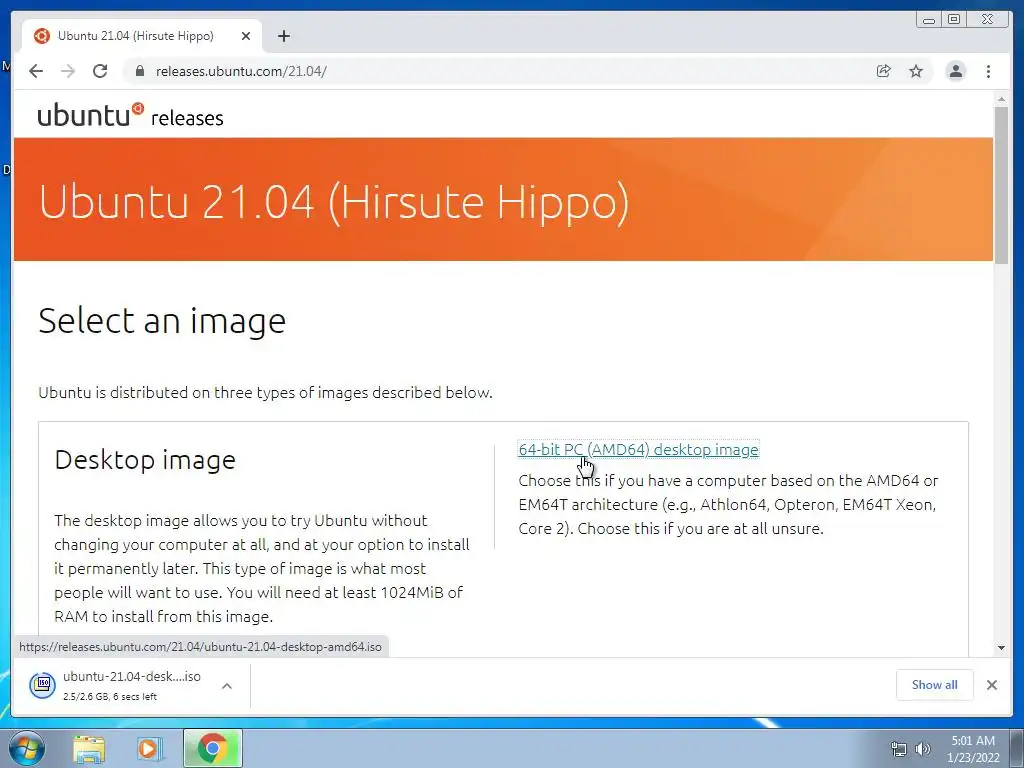Open a new browser tab
The image size is (1024, 768).
(283, 36)
